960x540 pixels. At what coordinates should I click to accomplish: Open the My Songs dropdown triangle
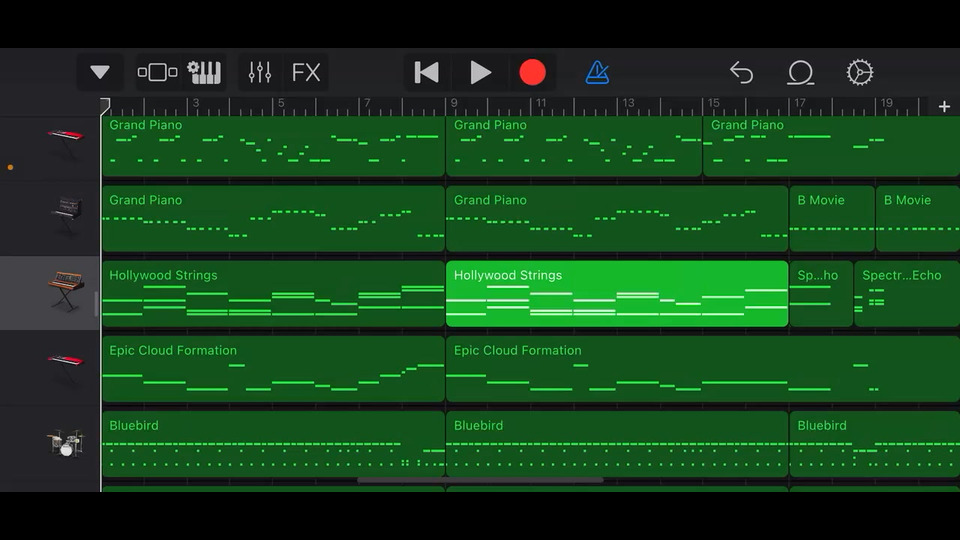coord(100,72)
